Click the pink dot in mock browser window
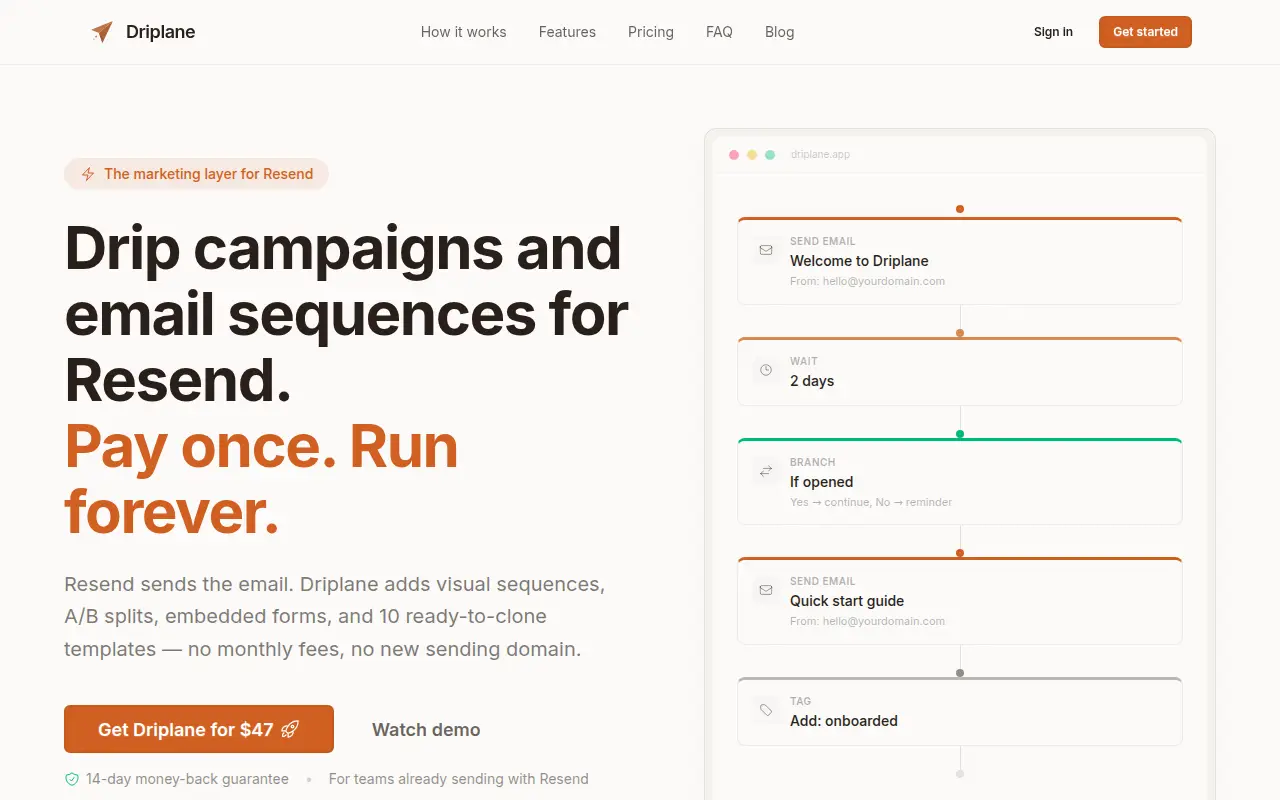This screenshot has height=800, width=1280. click(x=734, y=155)
